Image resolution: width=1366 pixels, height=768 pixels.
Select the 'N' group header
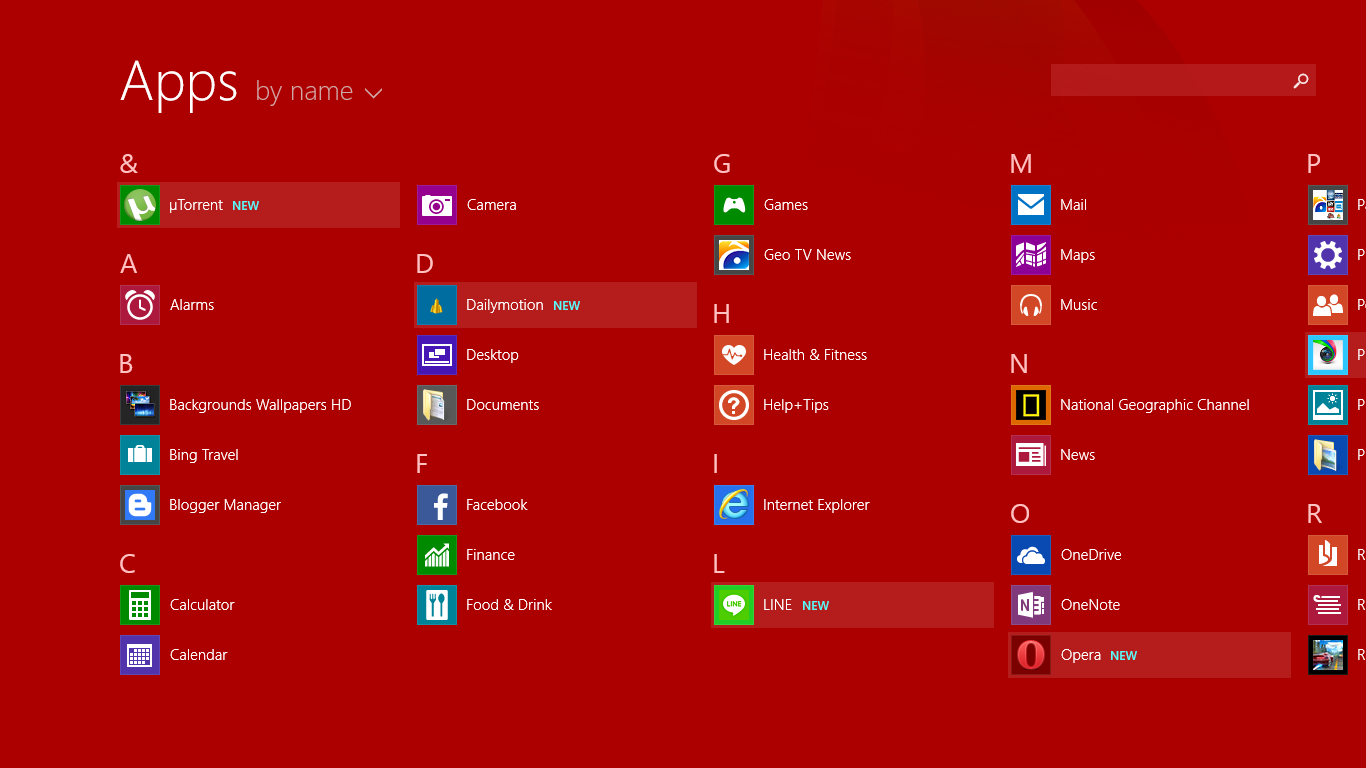pyautogui.click(x=1020, y=364)
